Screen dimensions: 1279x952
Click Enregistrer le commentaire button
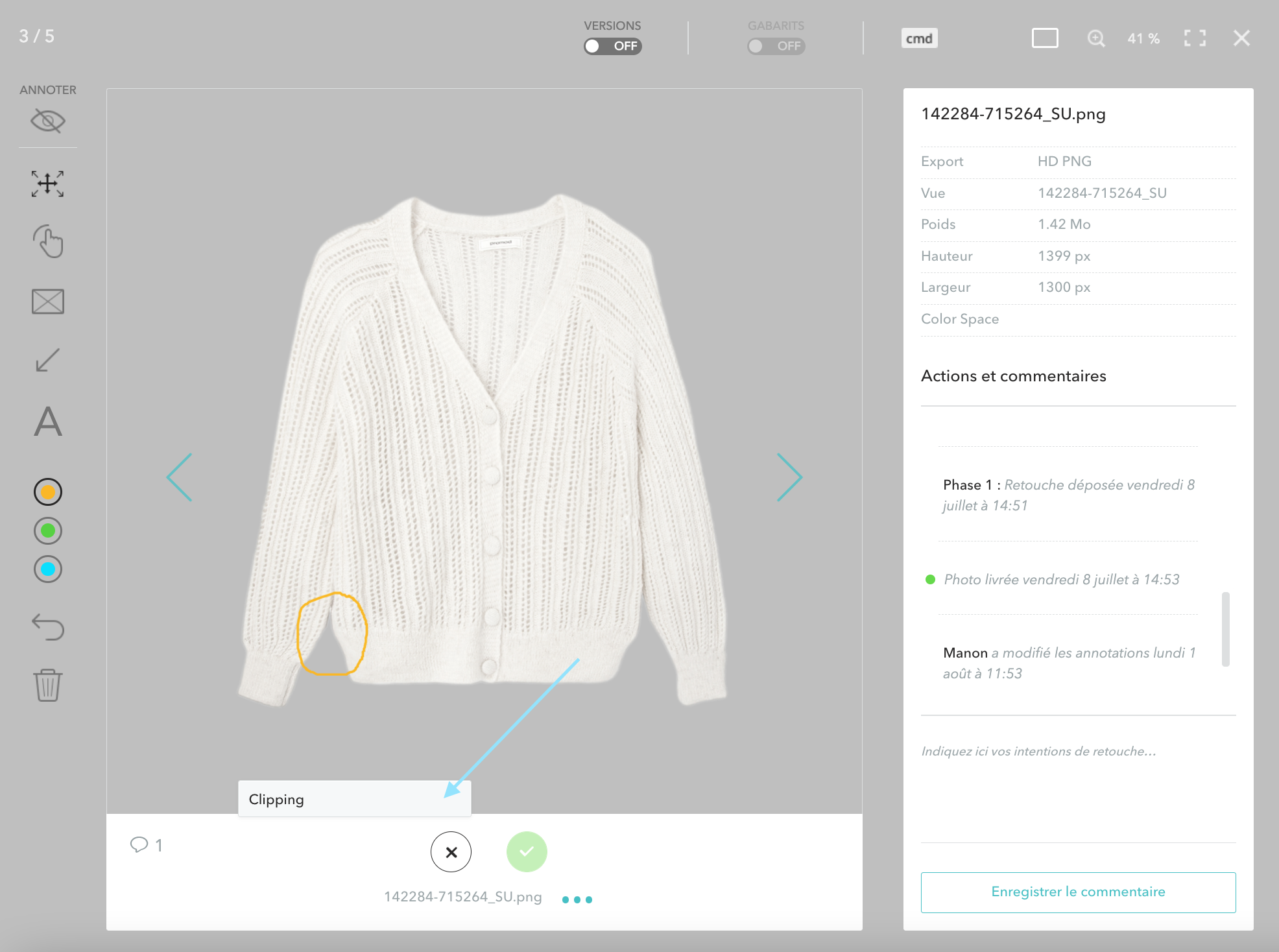(x=1078, y=892)
